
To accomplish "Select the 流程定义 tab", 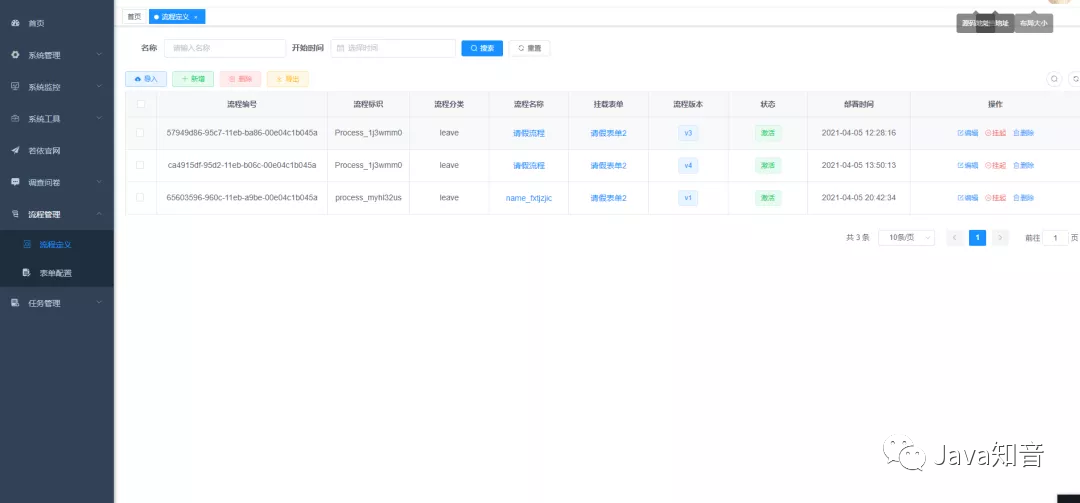I will [175, 17].
